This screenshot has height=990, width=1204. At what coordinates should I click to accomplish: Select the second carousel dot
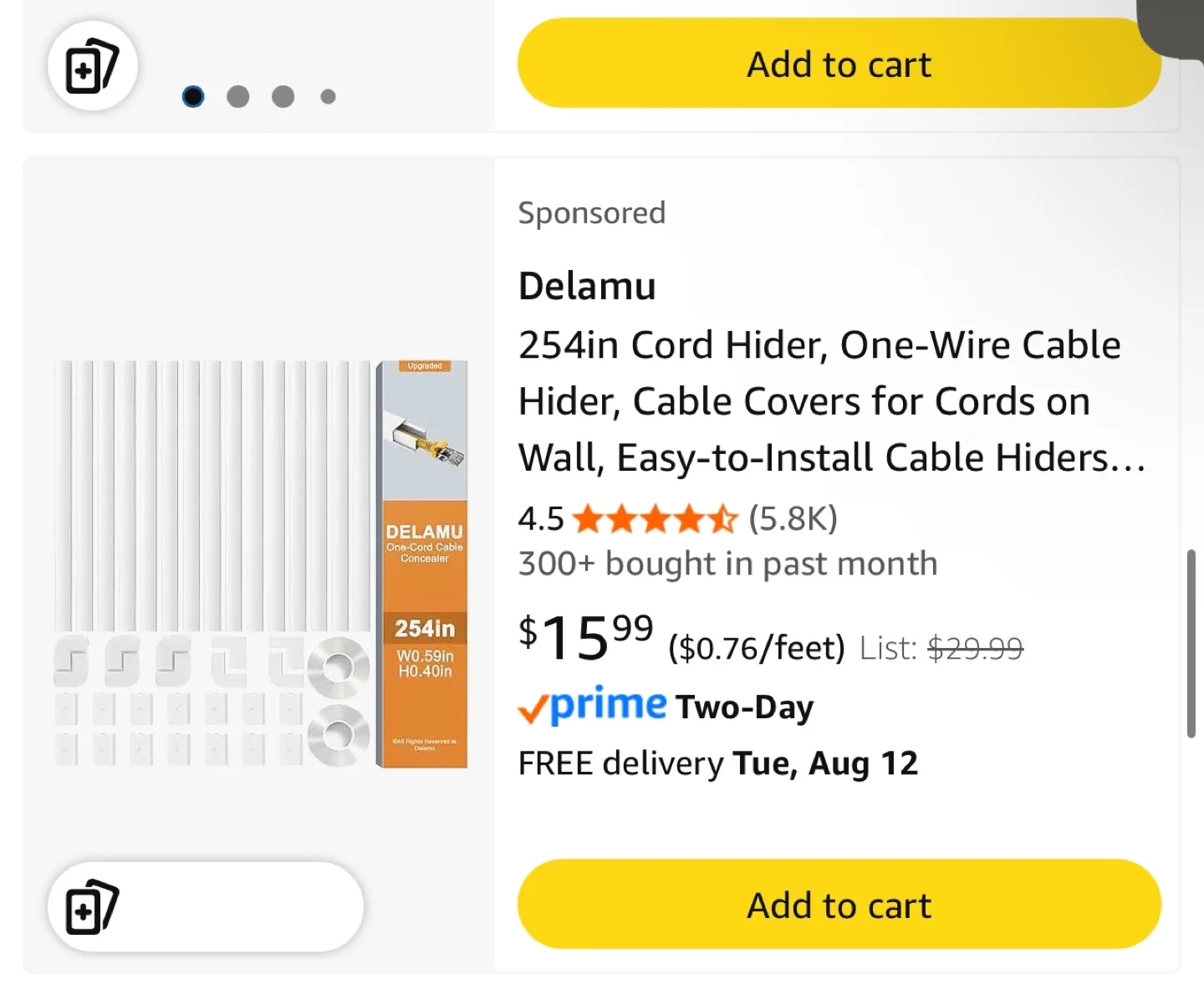237,96
